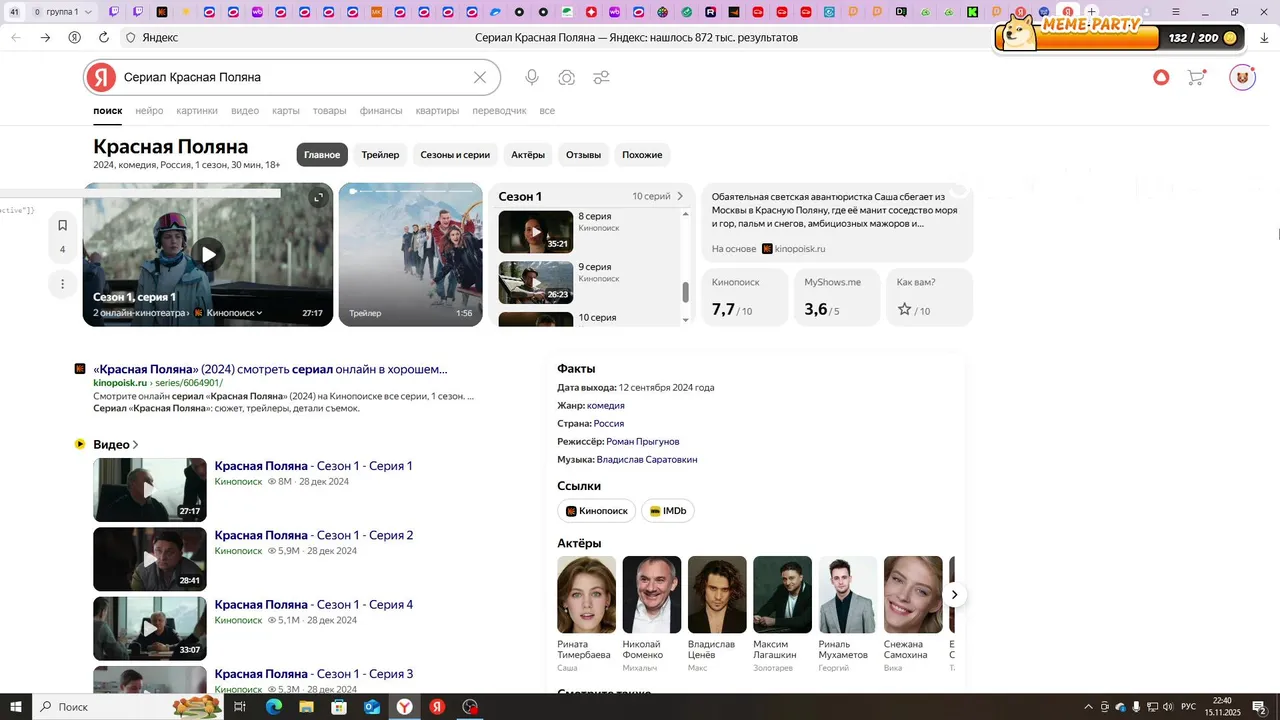Switch to товары search tab
The height and width of the screenshot is (720, 1280).
pos(329,111)
